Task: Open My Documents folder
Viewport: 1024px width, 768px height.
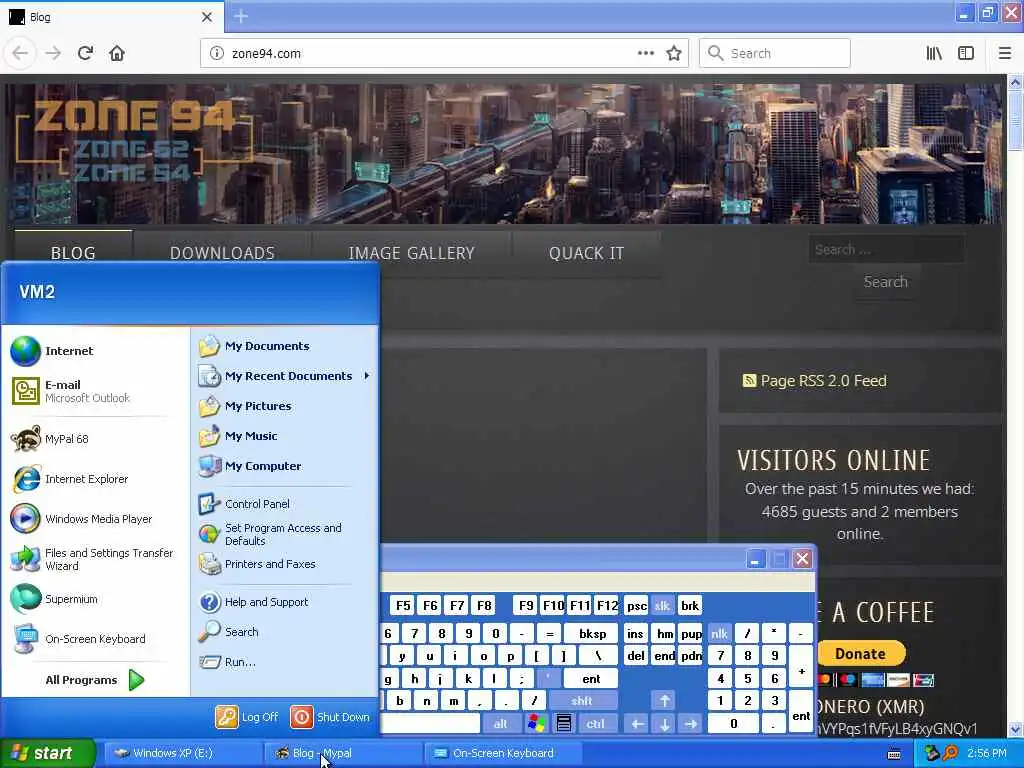Action: pyautogui.click(x=285, y=346)
